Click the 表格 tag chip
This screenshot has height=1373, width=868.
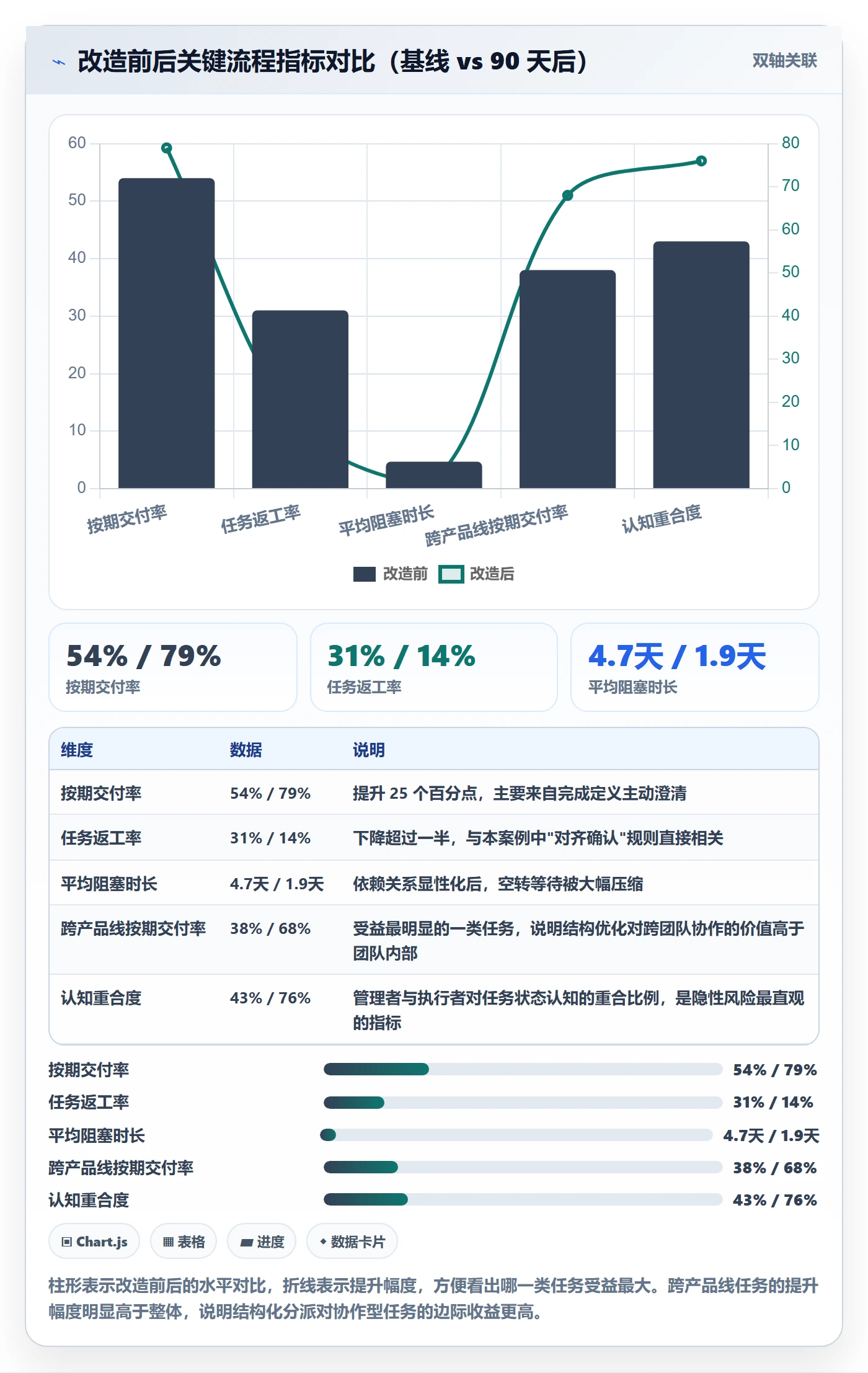click(184, 1242)
